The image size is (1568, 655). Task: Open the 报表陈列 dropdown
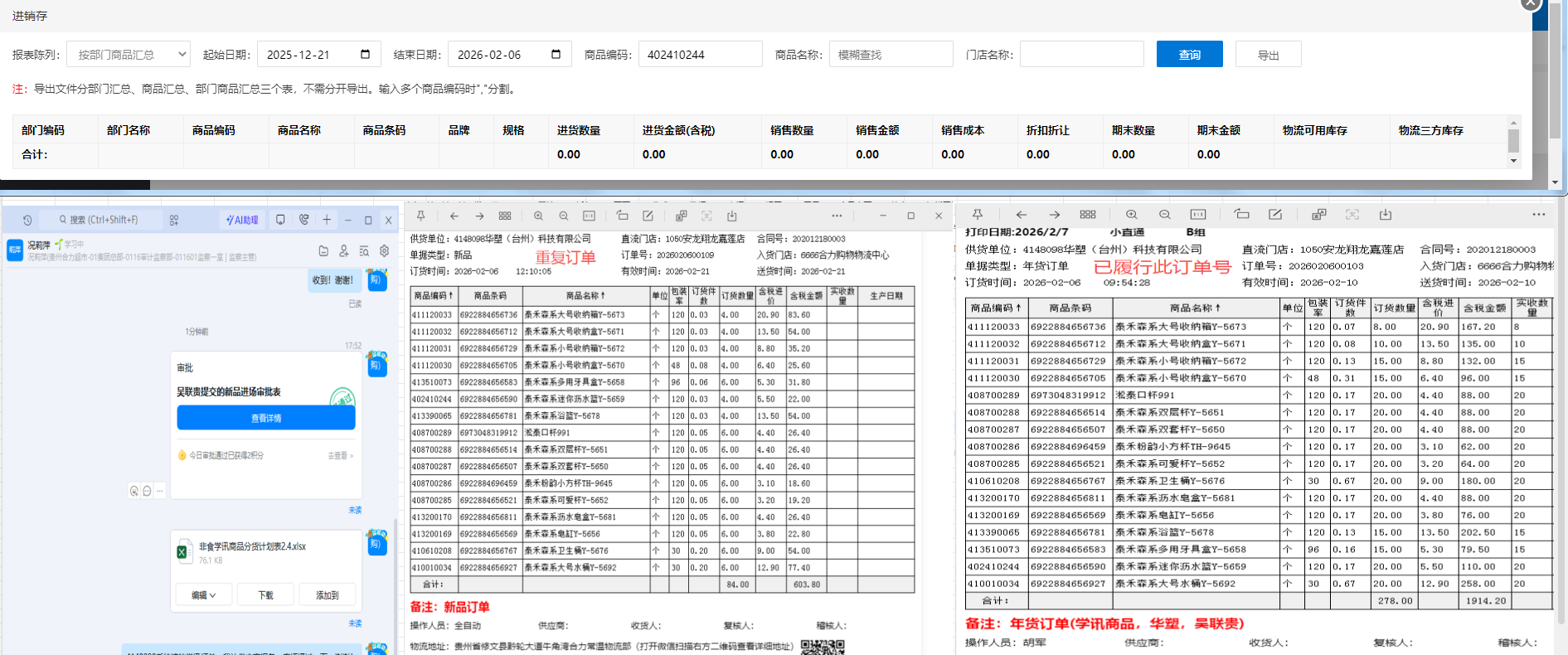tap(129, 55)
